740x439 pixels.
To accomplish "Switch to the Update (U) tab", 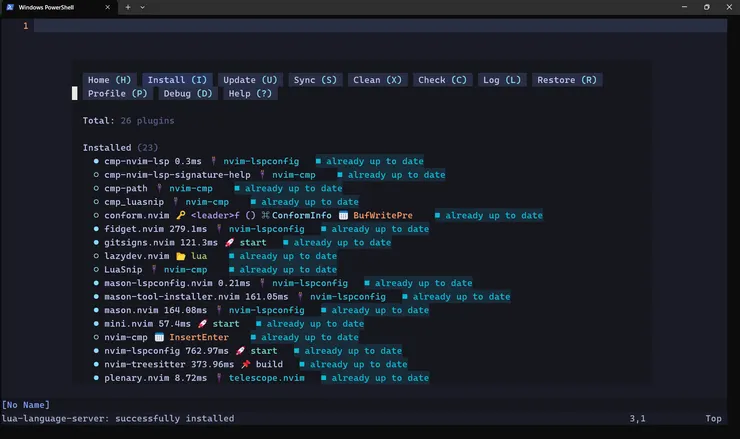I will tap(250, 80).
